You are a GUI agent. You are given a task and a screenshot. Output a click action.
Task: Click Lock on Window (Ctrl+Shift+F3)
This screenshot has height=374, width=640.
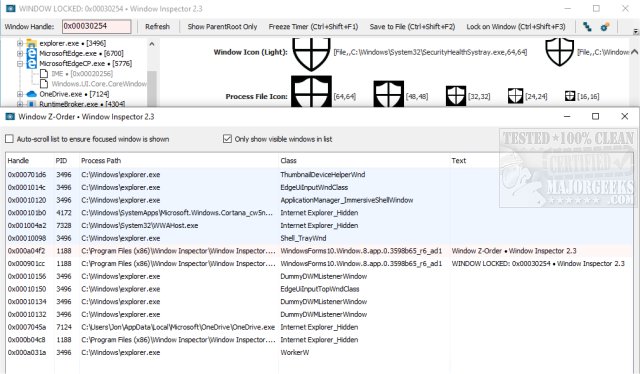516,27
